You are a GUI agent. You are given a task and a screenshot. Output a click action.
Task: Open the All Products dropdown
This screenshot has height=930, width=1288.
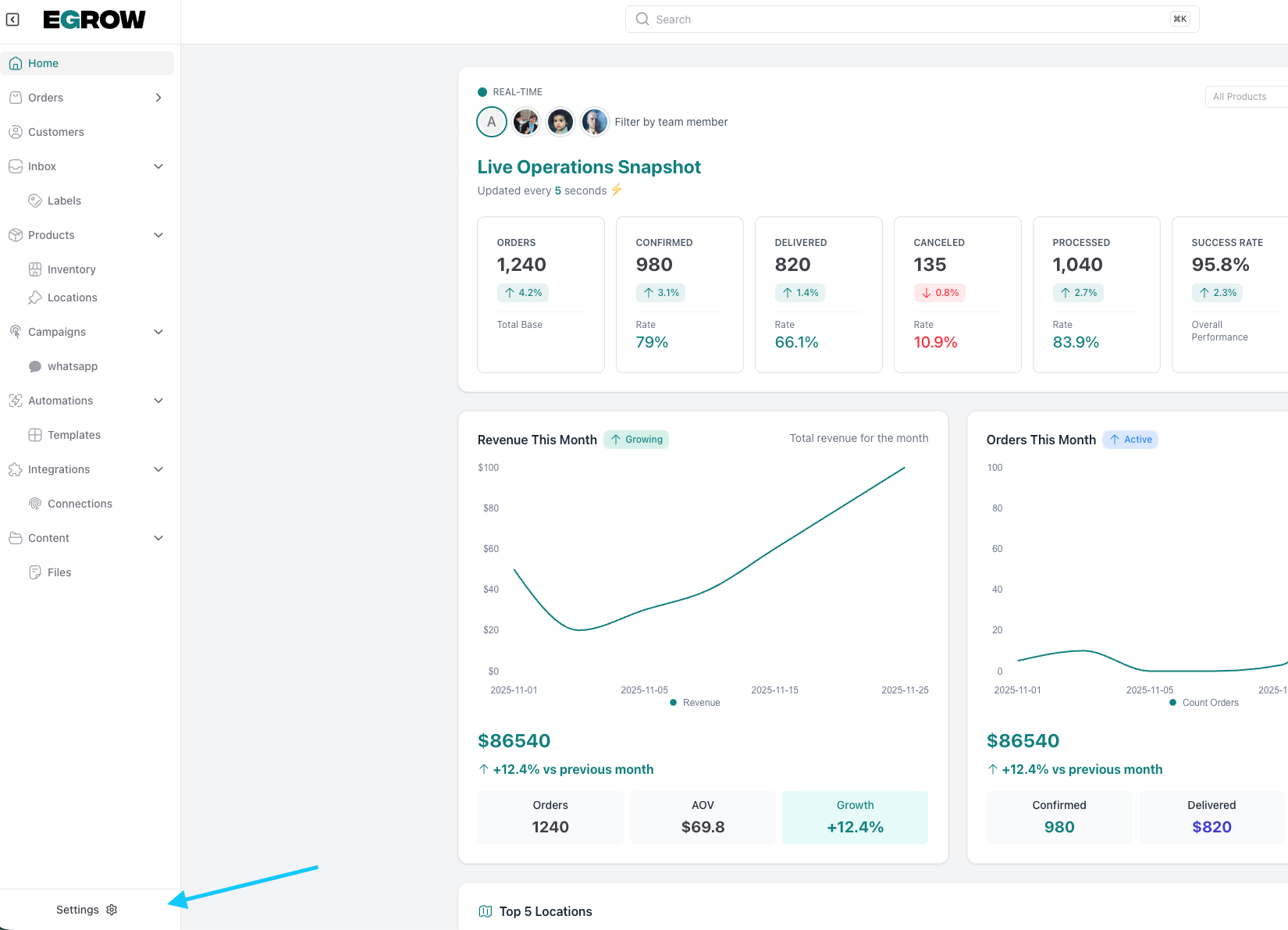coord(1244,97)
